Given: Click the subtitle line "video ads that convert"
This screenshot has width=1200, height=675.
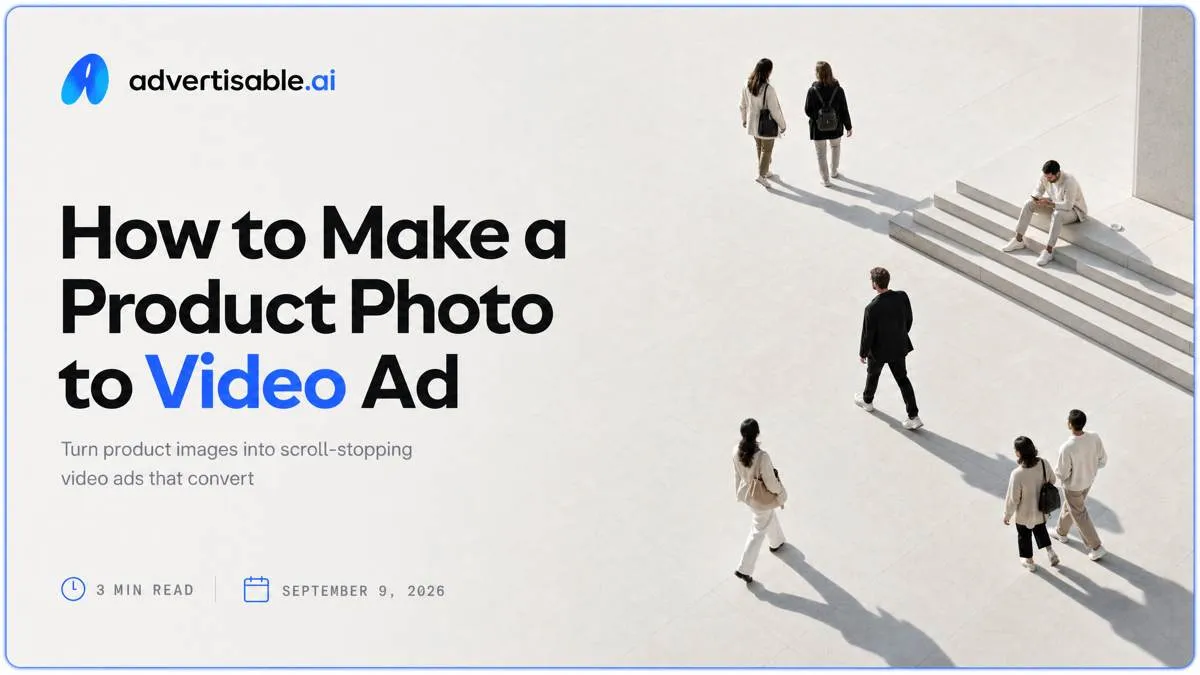Looking at the screenshot, I should [x=157, y=478].
